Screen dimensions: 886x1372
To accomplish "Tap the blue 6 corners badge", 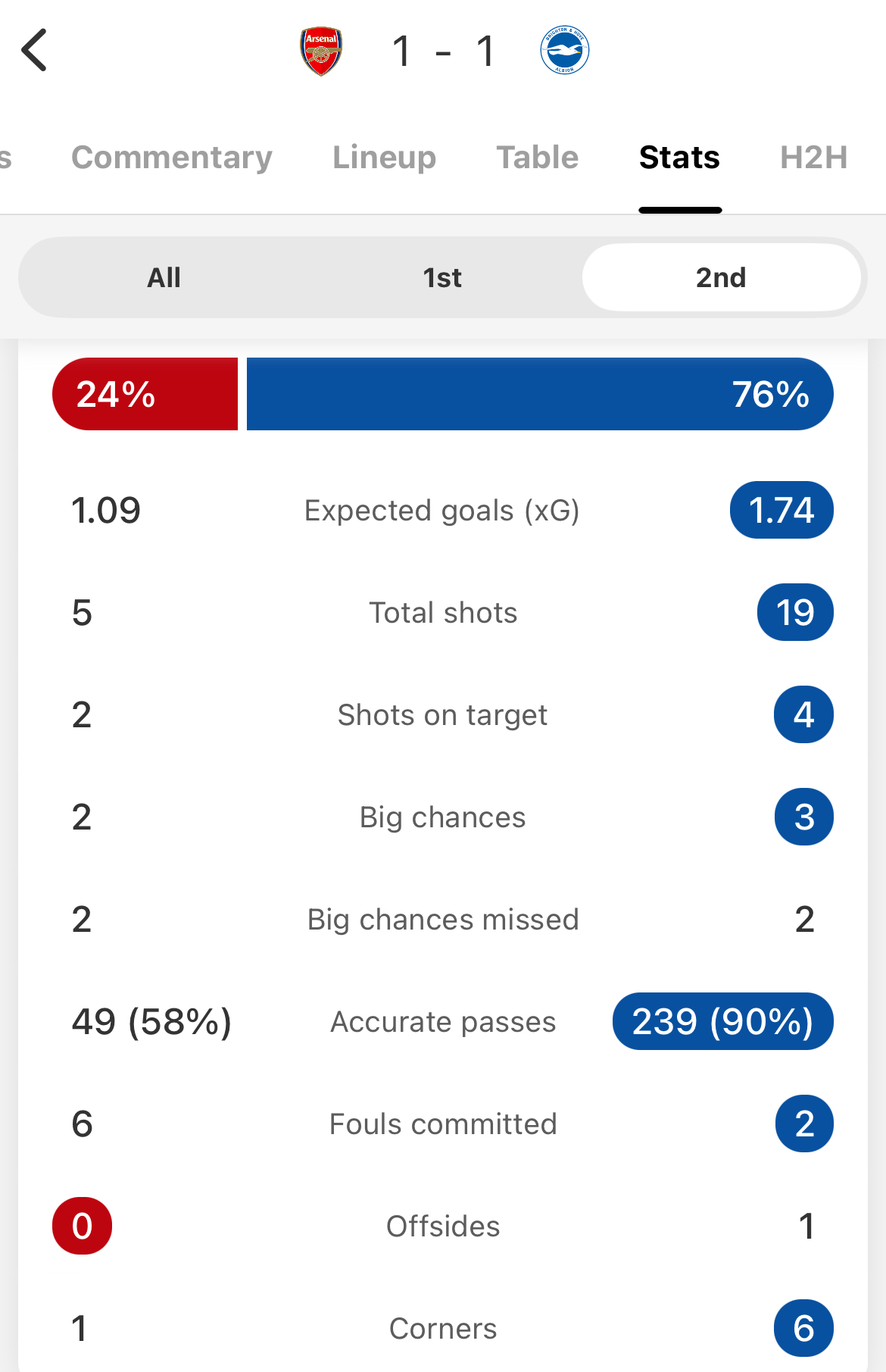I will click(x=803, y=1328).
